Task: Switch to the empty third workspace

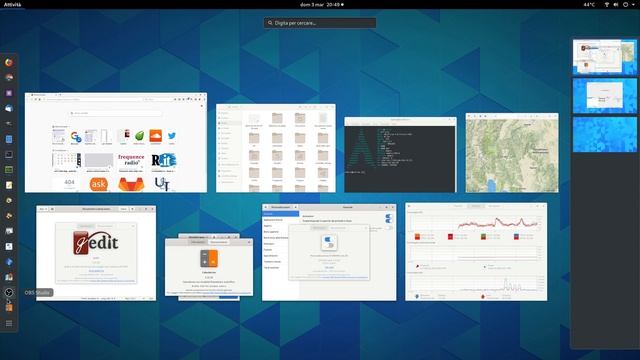Action: (604, 134)
